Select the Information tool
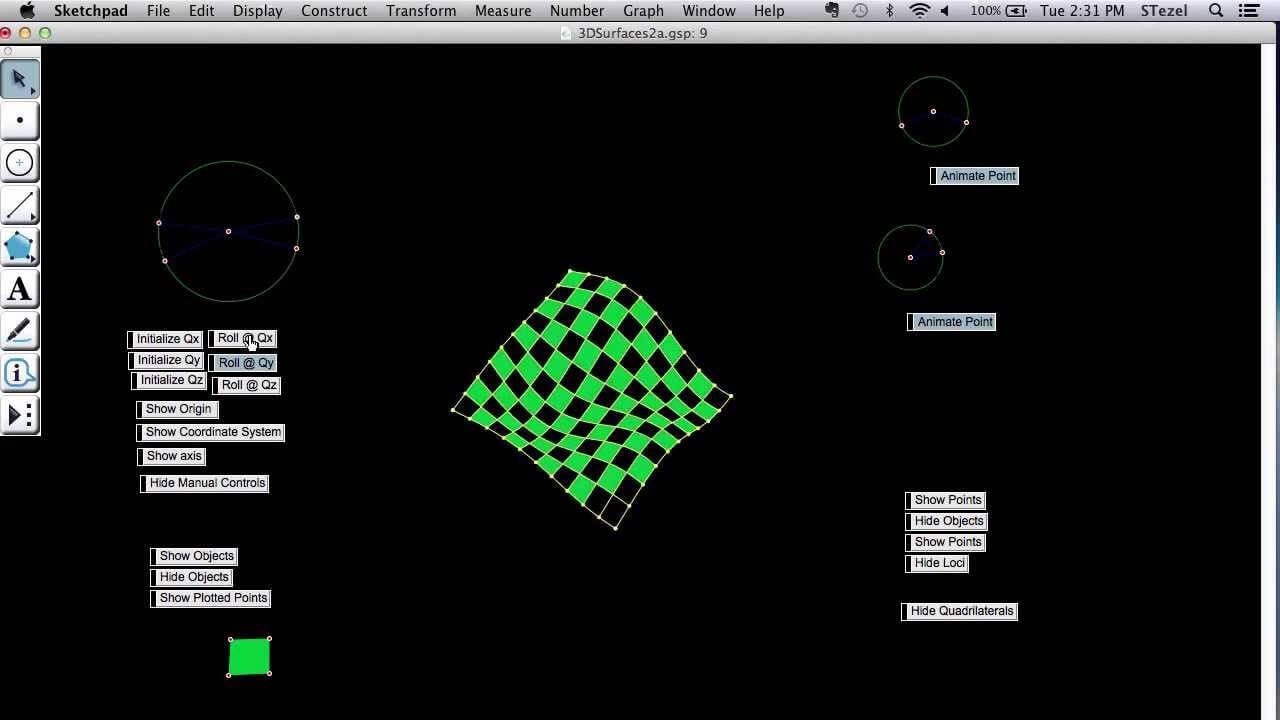 [20, 373]
